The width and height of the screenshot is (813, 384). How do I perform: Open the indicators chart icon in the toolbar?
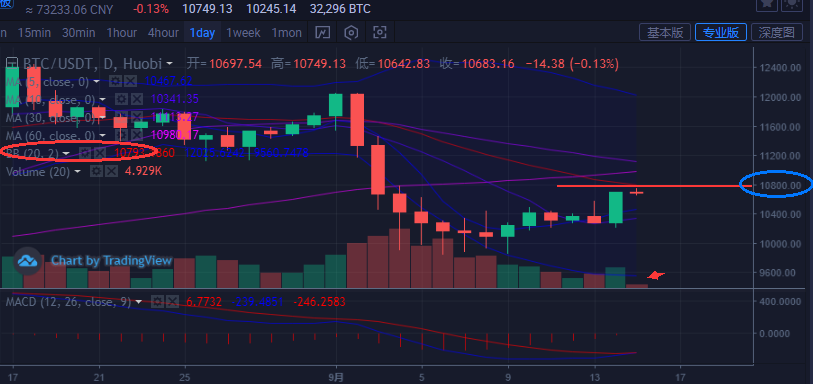[x=323, y=33]
